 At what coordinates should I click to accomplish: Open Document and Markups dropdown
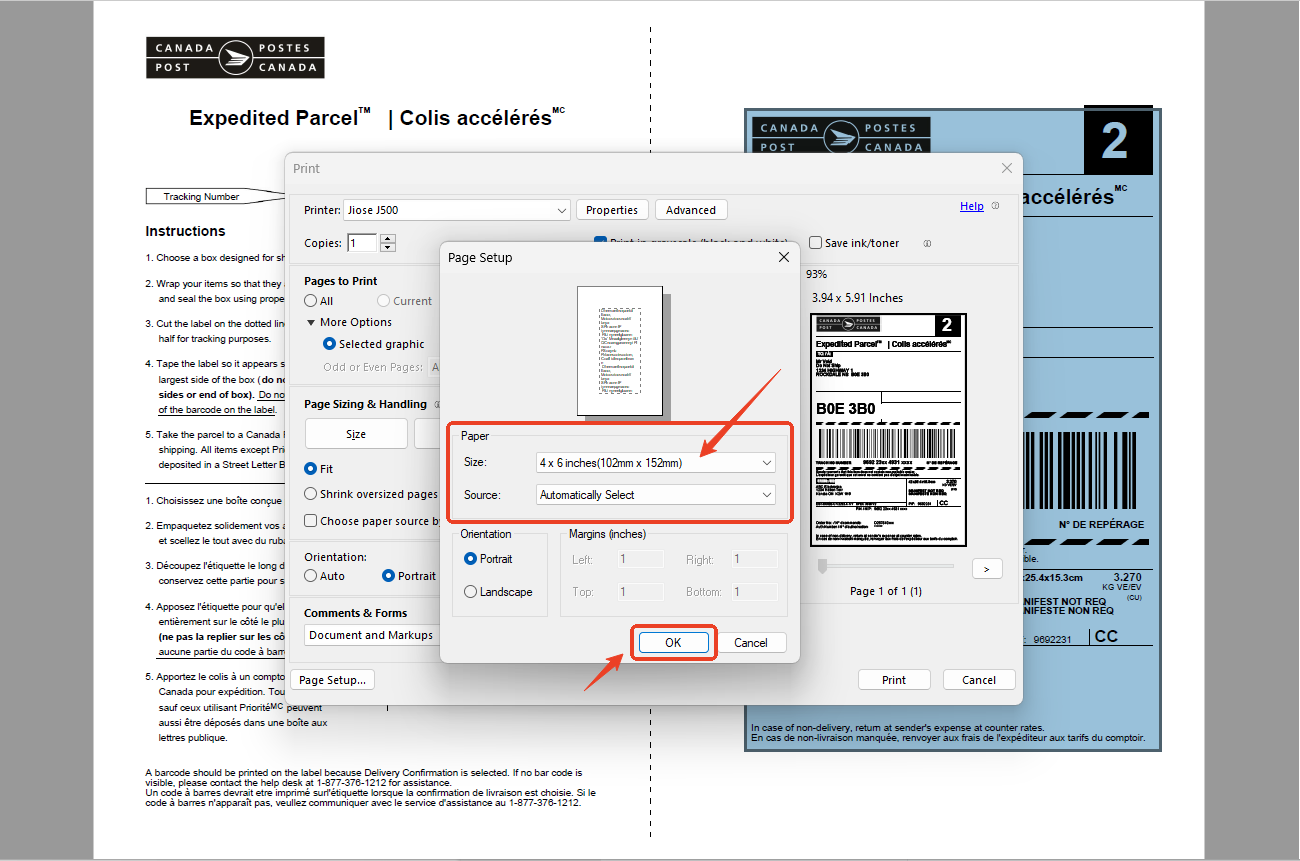(372, 635)
